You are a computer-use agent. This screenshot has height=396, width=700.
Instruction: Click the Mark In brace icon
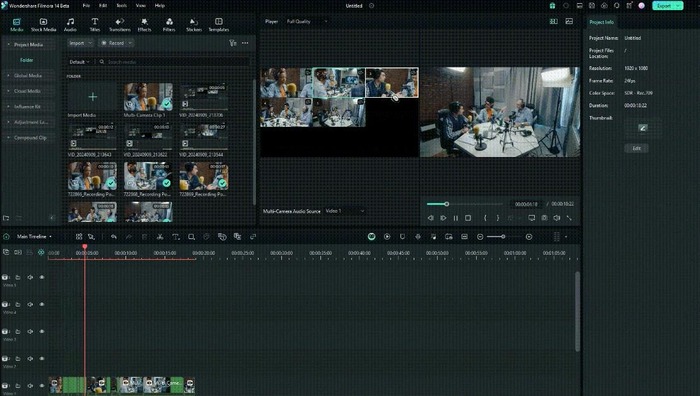point(485,218)
